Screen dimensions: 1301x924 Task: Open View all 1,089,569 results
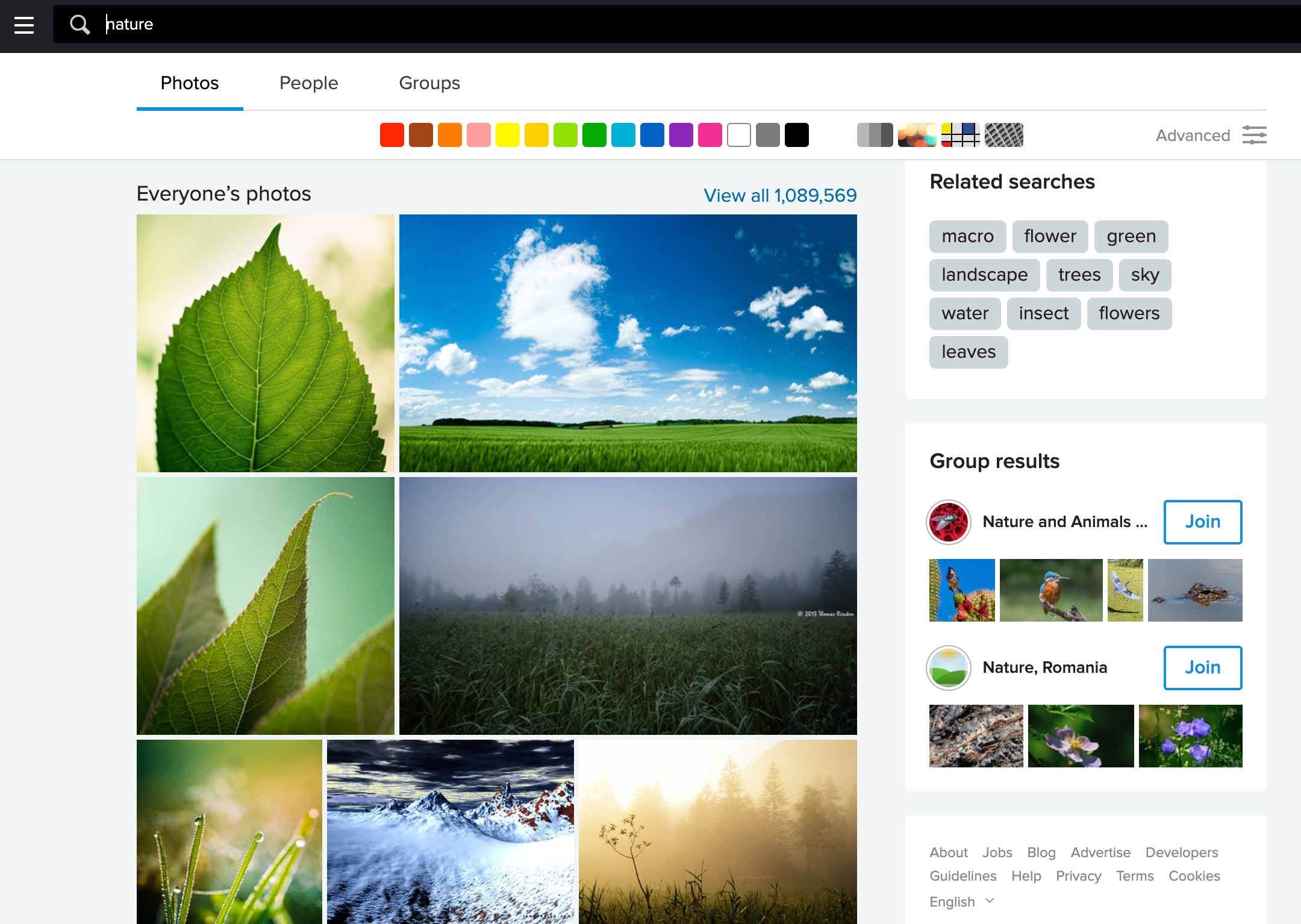pos(780,195)
